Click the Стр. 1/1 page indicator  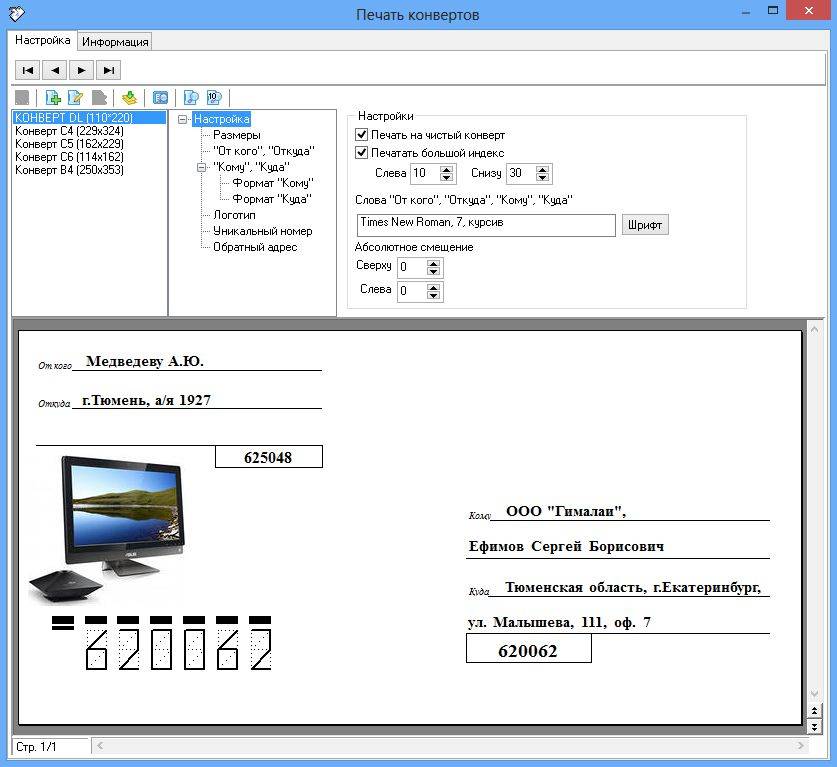50,747
